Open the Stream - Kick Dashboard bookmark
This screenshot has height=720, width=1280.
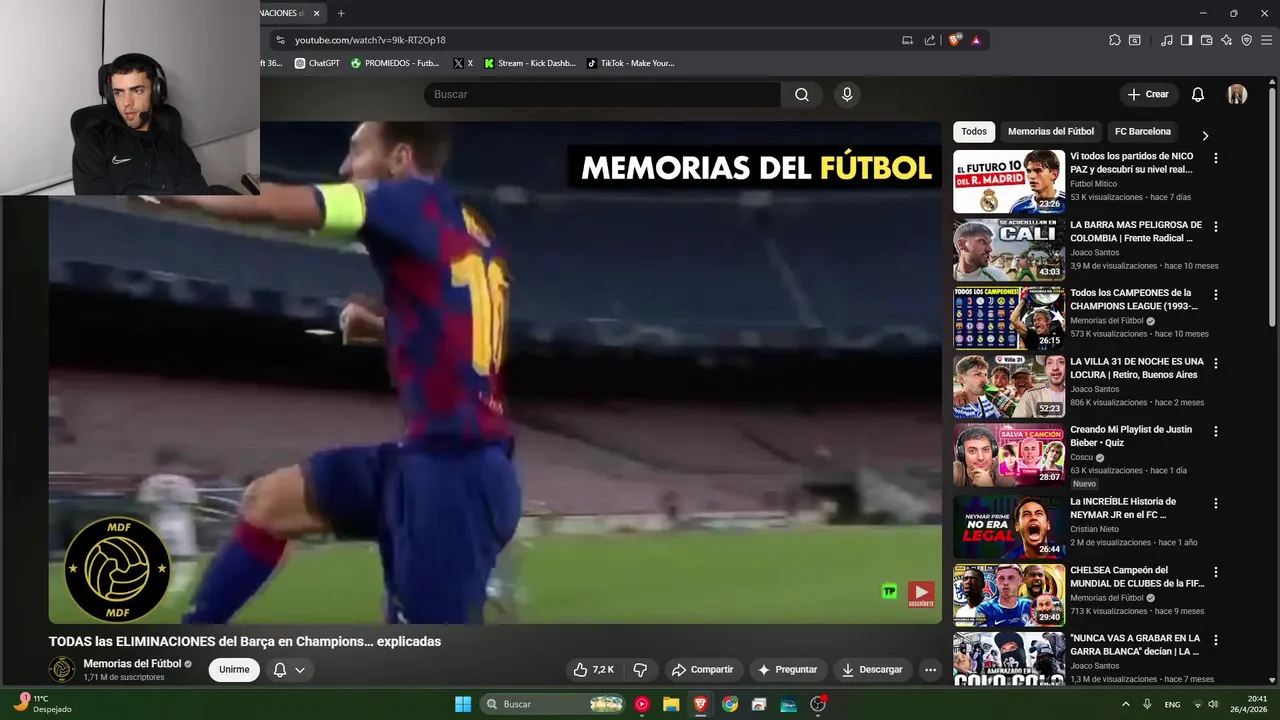tap(530, 63)
